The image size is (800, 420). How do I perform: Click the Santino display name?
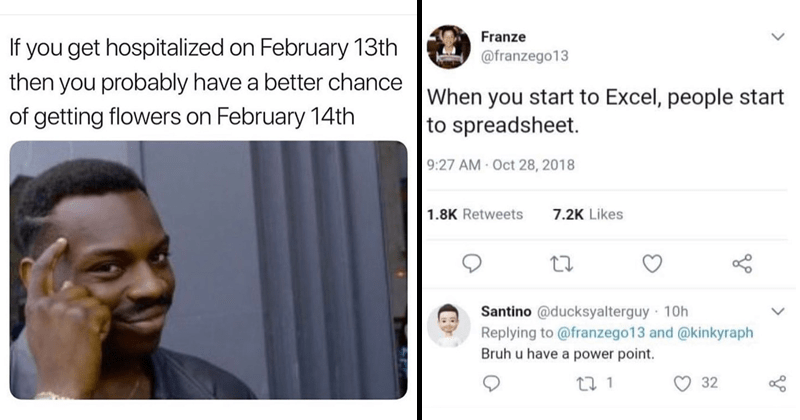point(506,311)
